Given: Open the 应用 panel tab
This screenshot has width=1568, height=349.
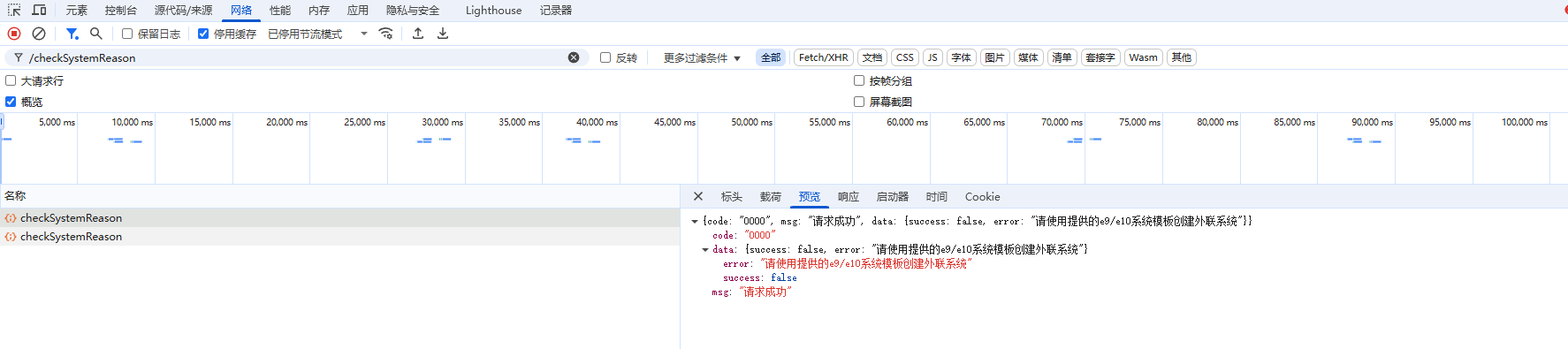Looking at the screenshot, I should pos(358,10).
